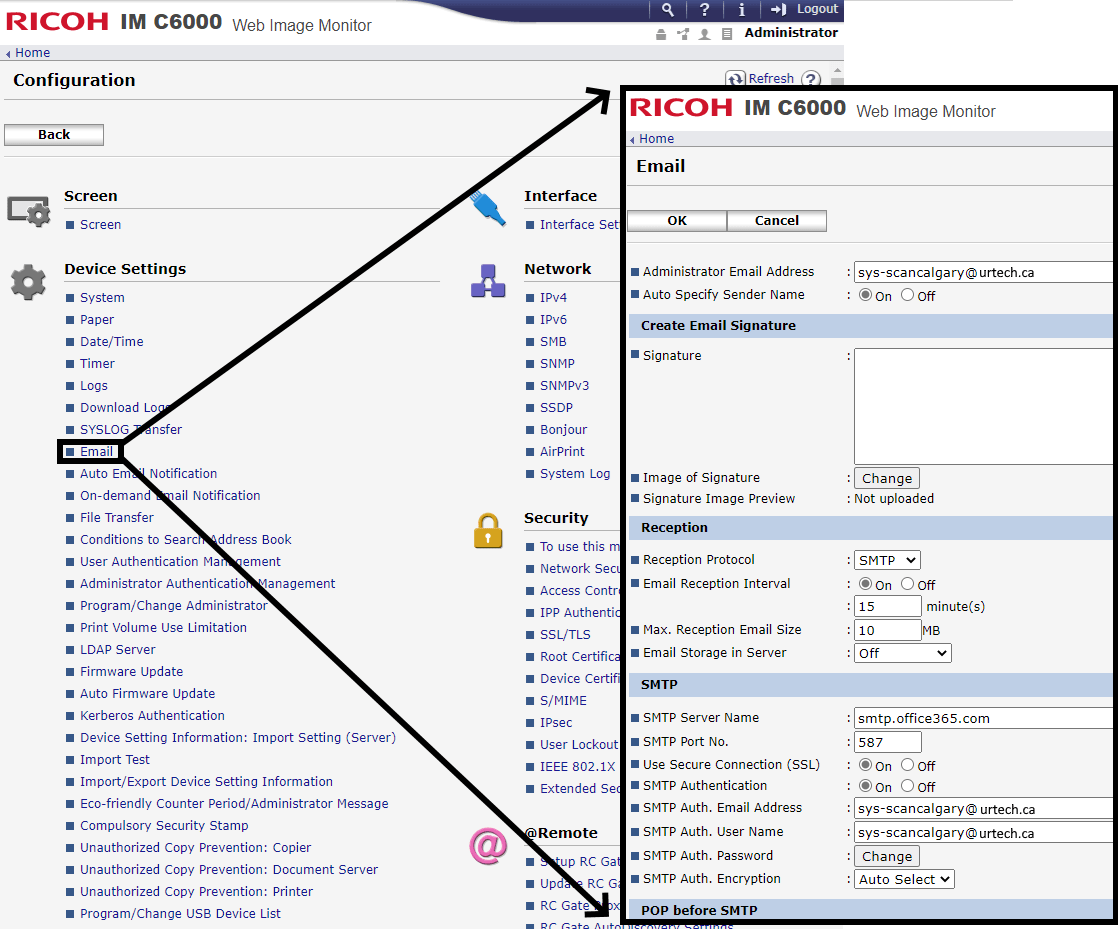Screen dimensions: 1118x929
Task: Open the help question mark icon
Action: pos(705,9)
